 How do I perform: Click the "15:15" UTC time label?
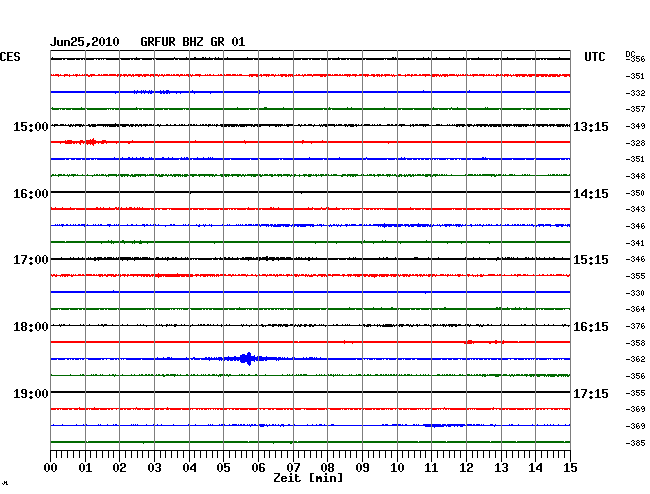click(591, 260)
